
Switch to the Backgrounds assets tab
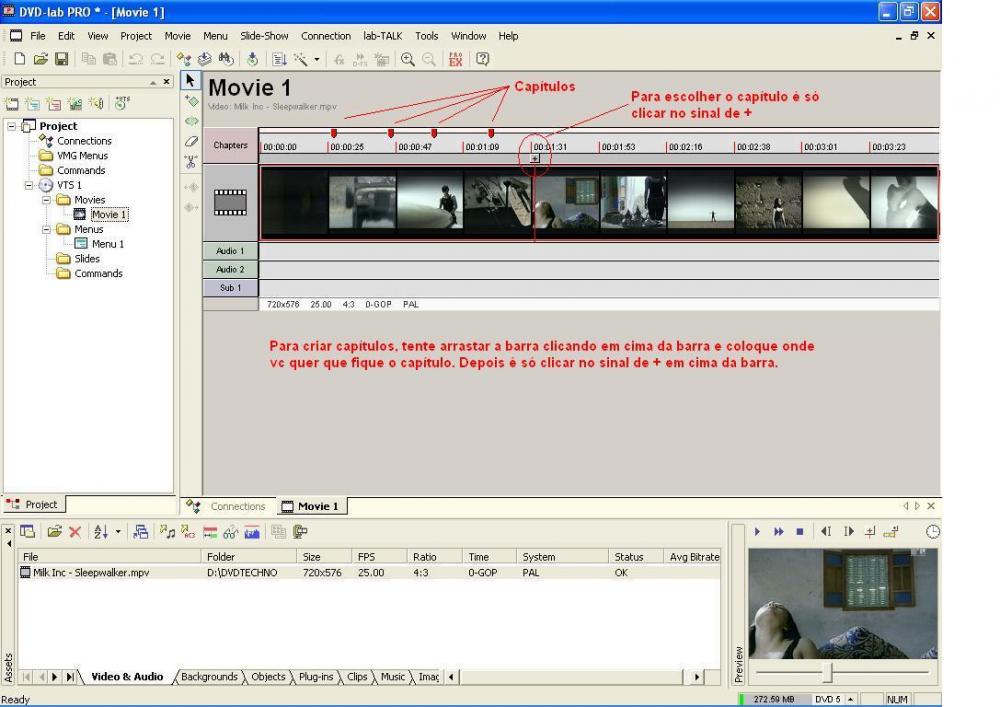[208, 677]
